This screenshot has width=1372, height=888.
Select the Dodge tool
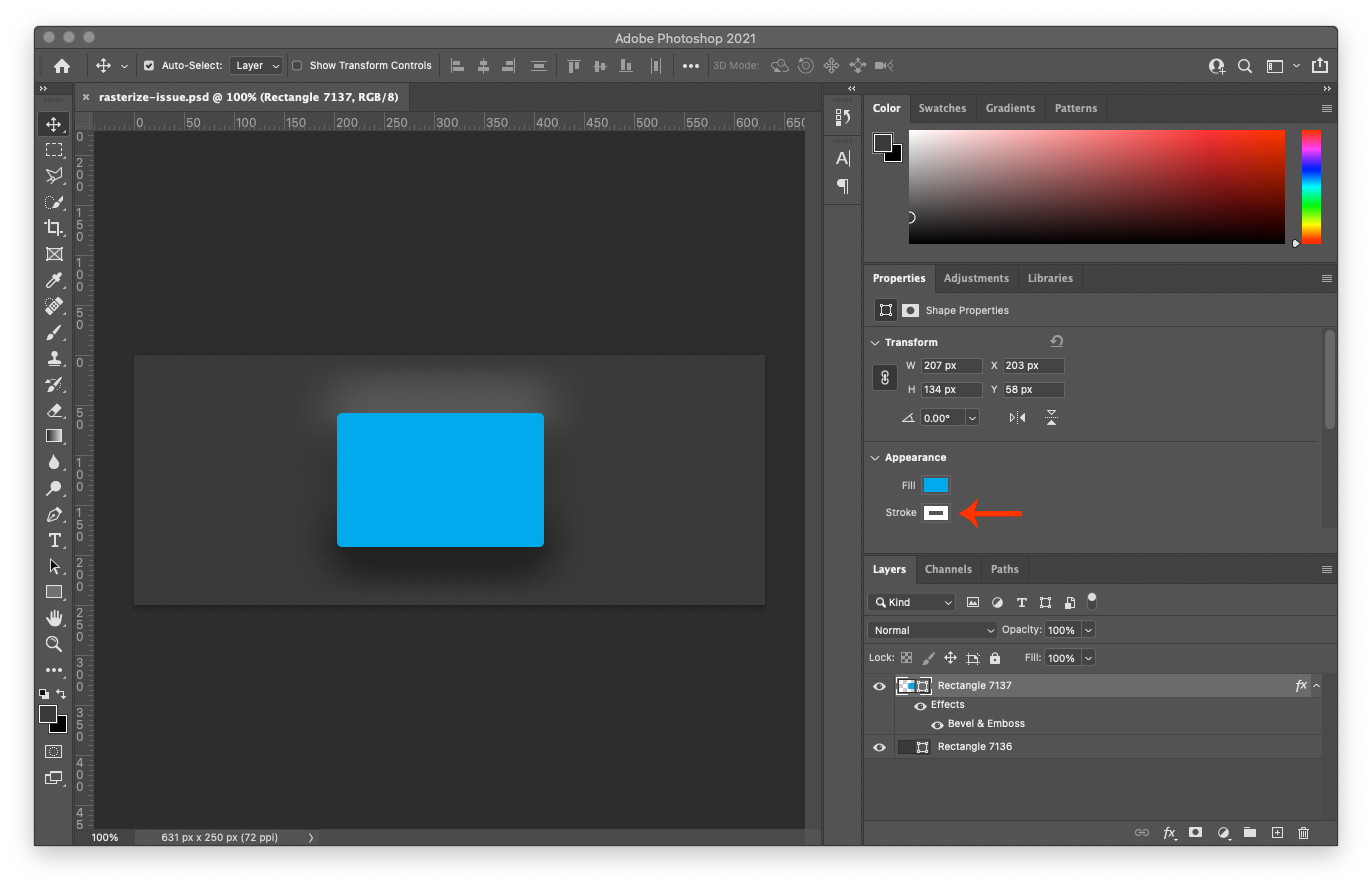pos(54,488)
